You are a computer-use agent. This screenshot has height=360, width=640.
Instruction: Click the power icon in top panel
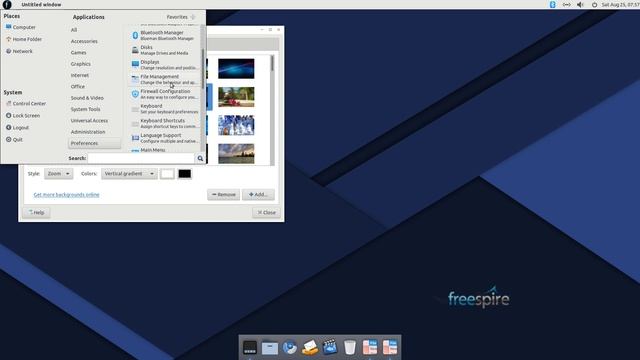click(x=594, y=4)
